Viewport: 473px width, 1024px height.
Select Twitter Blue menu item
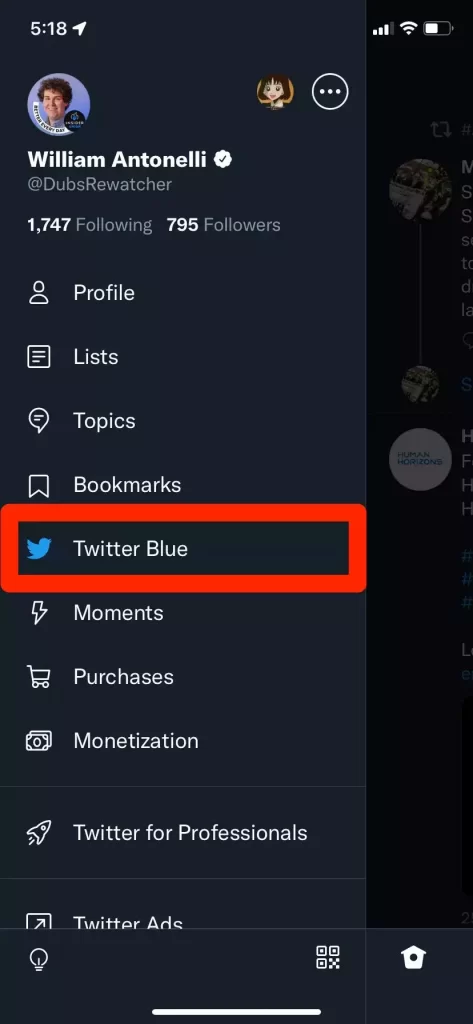(183, 549)
